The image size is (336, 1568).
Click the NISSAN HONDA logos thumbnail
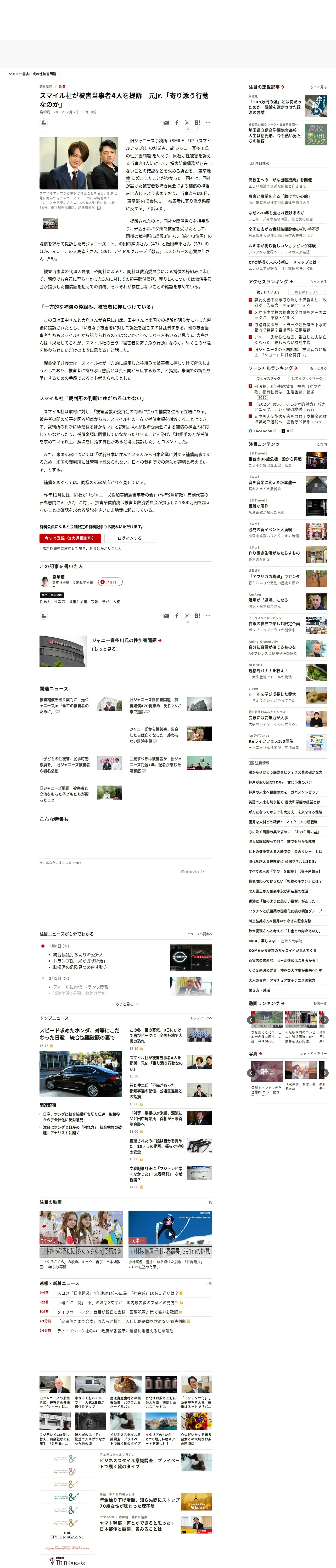[x=191, y=958]
